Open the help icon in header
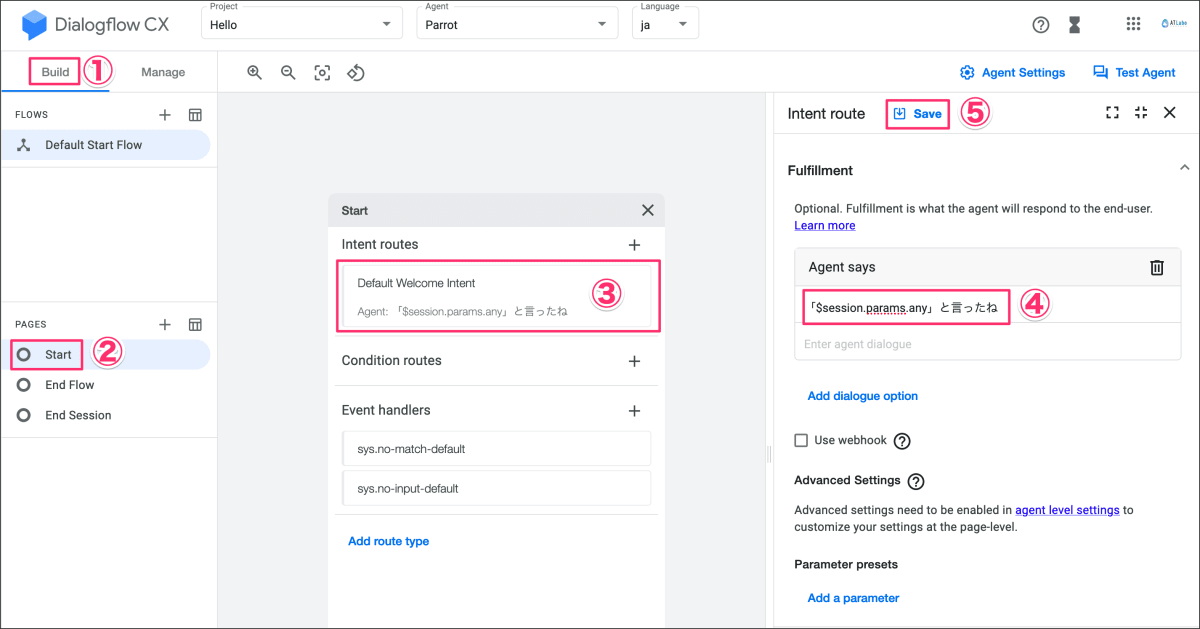 1041,25
